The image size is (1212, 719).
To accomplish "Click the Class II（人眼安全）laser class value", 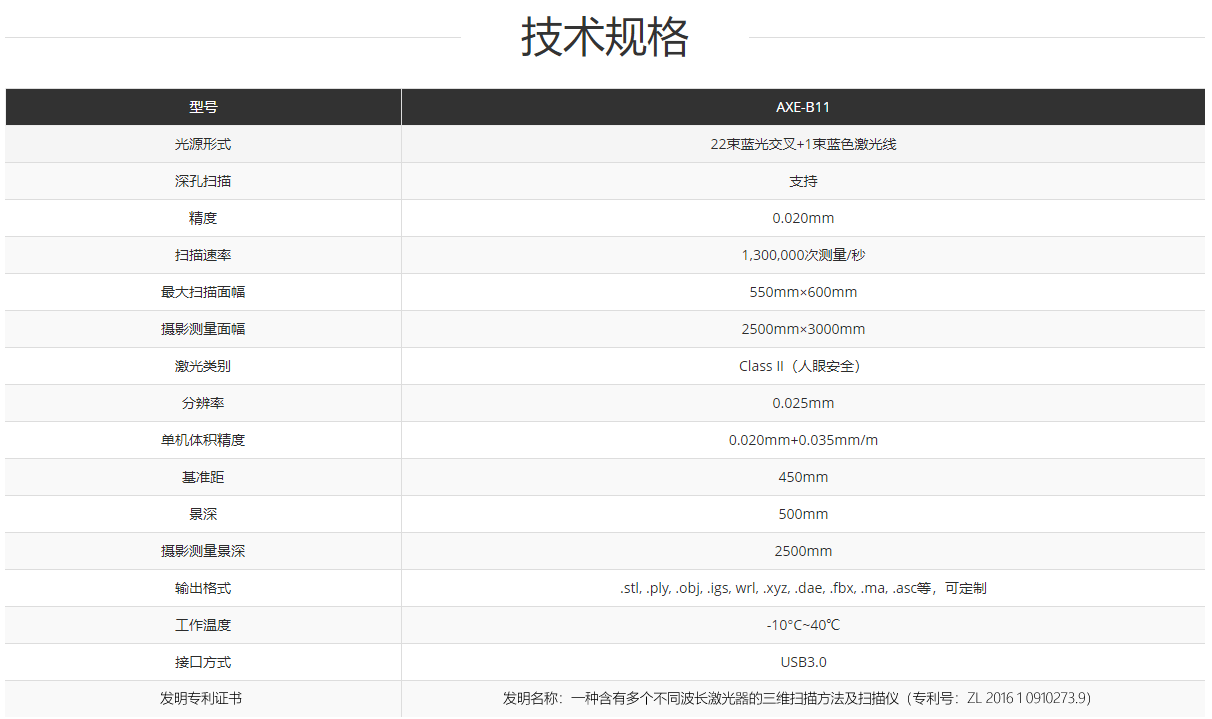I will click(803, 366).
